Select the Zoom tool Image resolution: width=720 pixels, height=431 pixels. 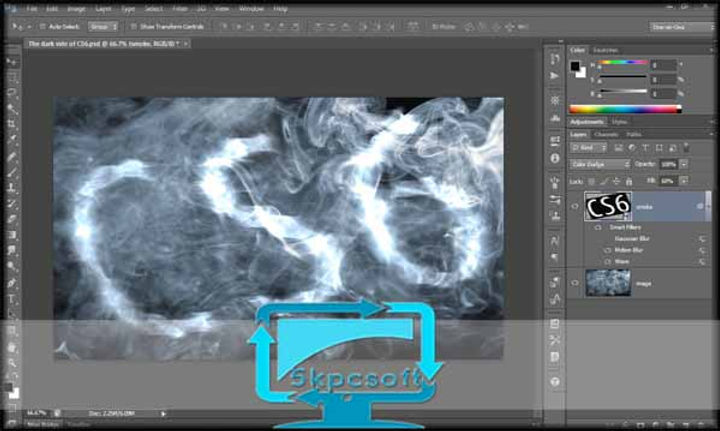click(11, 363)
